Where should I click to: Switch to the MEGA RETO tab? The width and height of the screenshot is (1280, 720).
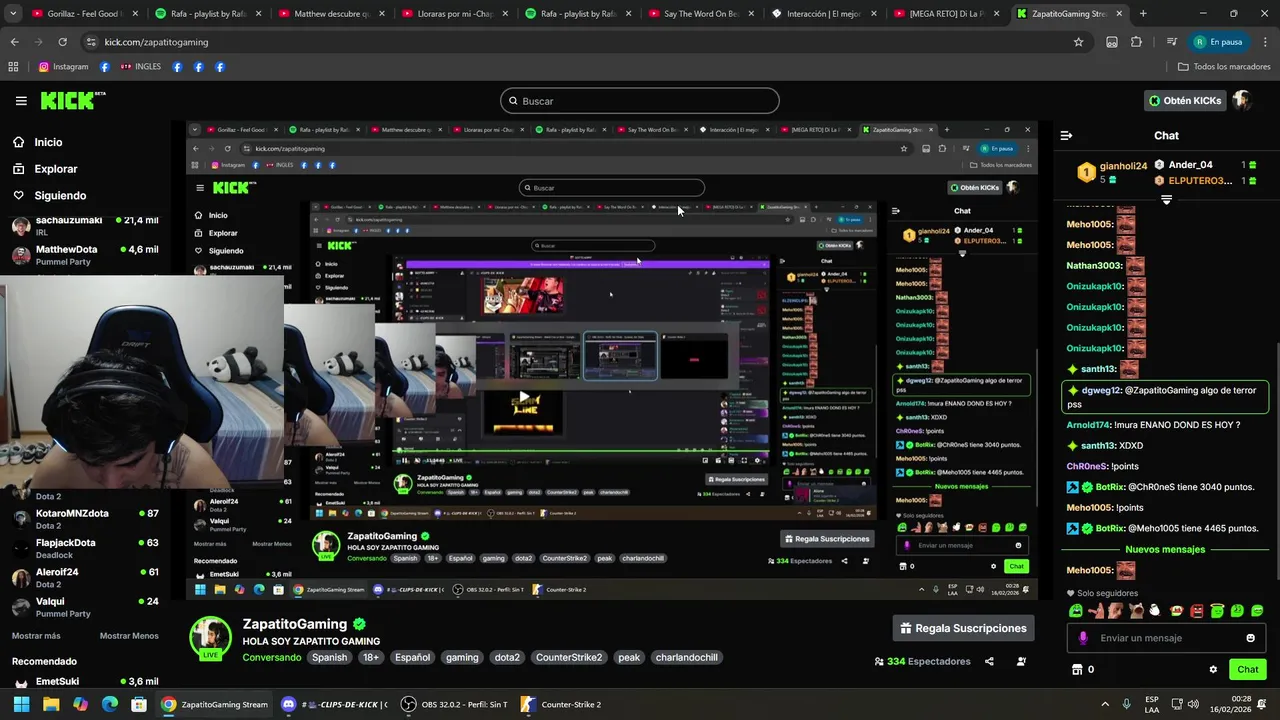pyautogui.click(x=944, y=14)
